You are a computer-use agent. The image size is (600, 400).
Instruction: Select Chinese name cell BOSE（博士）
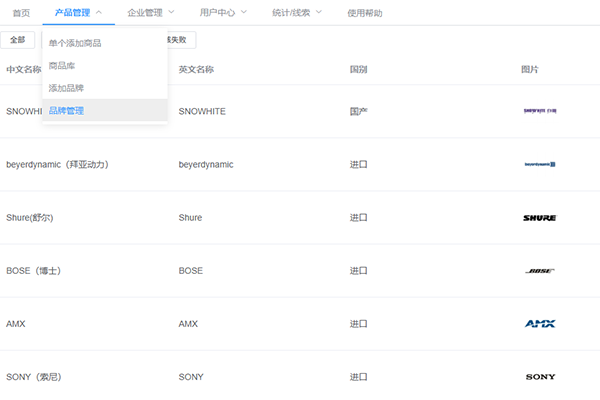pos(34,271)
